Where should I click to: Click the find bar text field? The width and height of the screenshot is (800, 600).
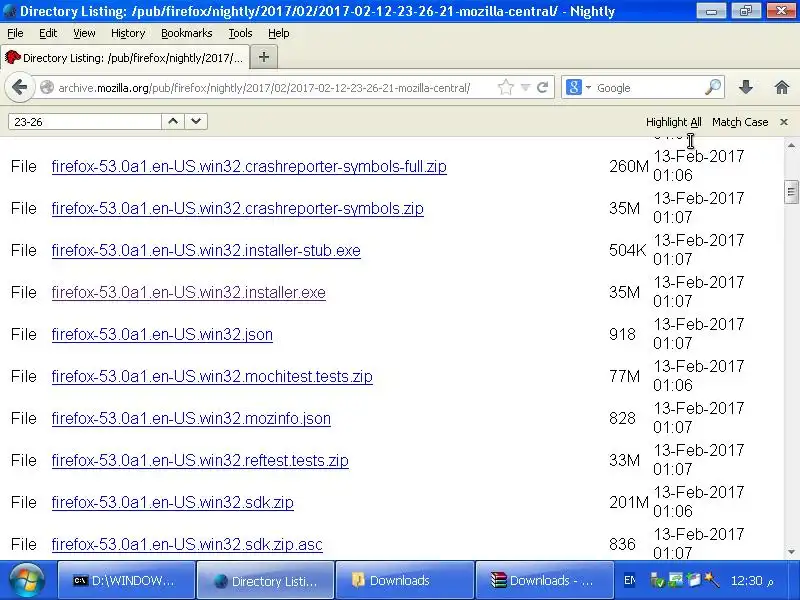point(85,121)
